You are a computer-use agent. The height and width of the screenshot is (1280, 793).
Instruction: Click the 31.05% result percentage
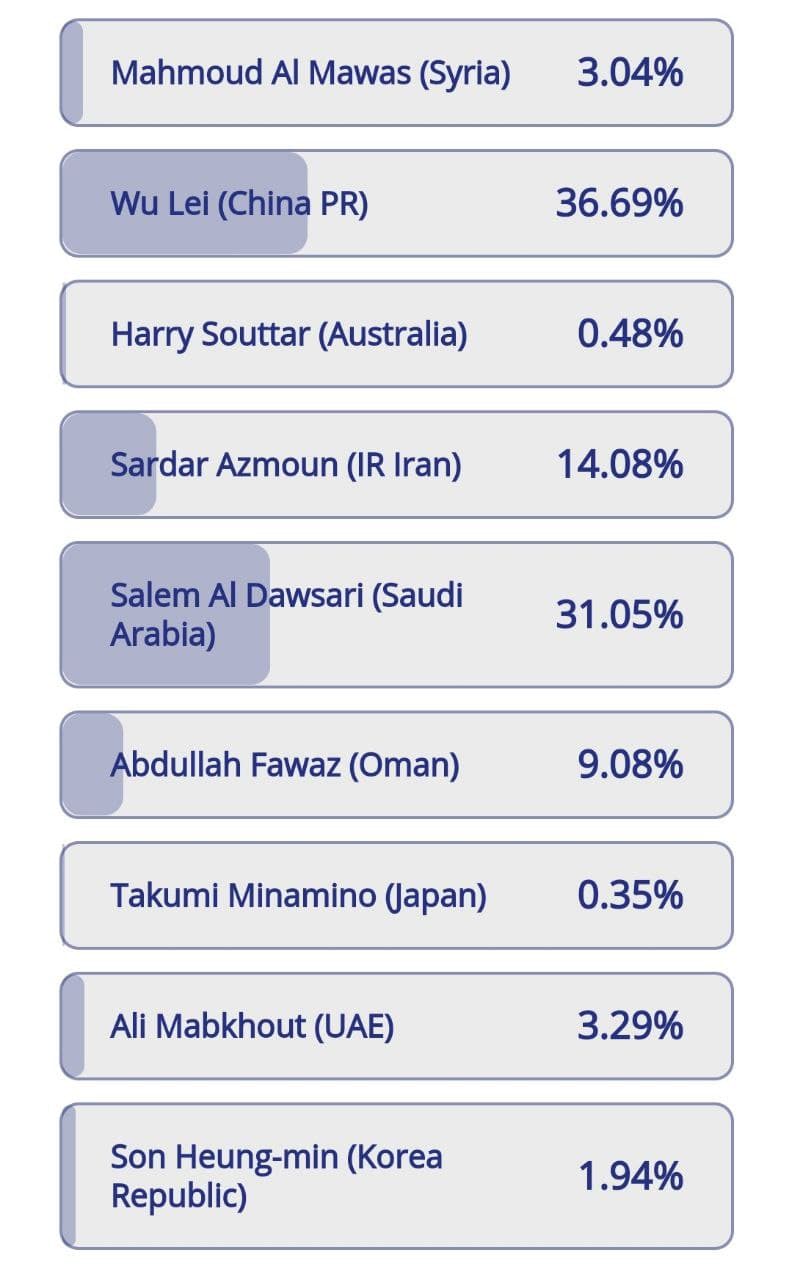coord(620,614)
